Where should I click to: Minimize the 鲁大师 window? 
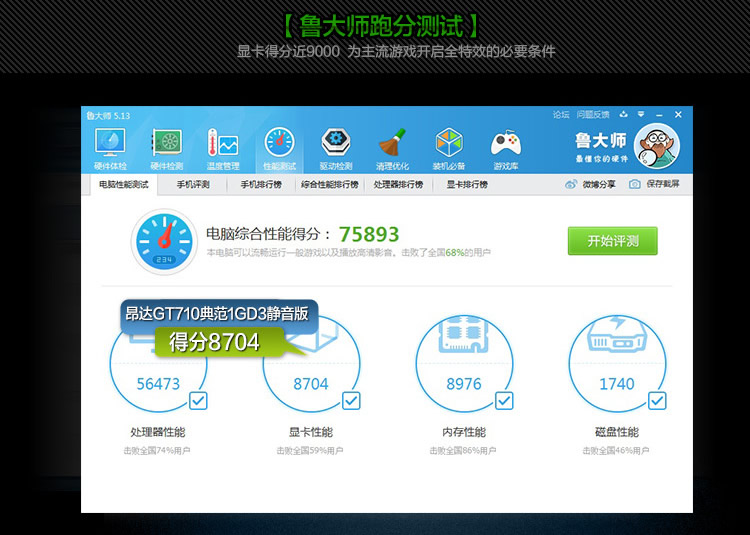(x=659, y=115)
